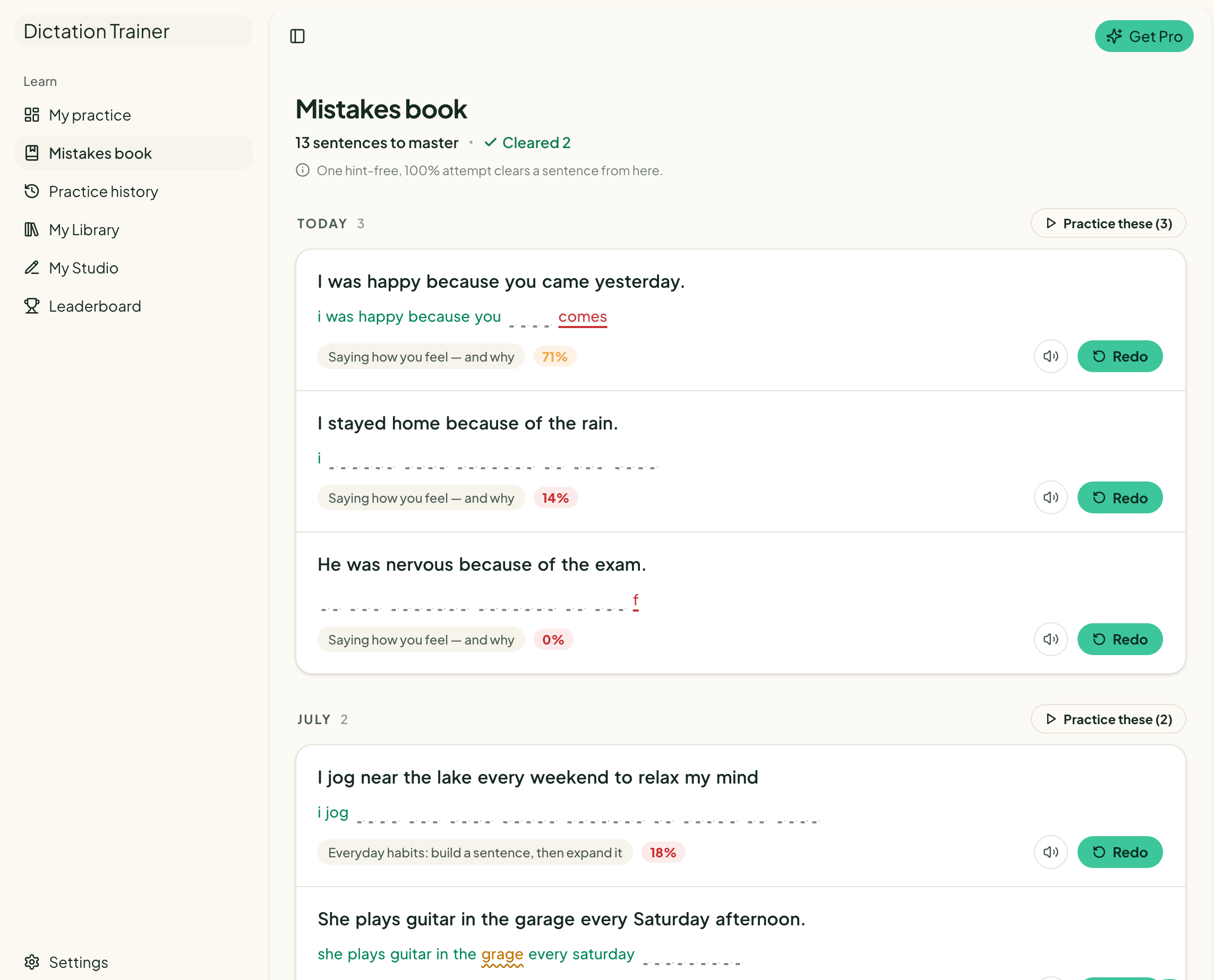Click the Cleared 2 indicator
The width and height of the screenshot is (1214, 980).
click(x=527, y=143)
